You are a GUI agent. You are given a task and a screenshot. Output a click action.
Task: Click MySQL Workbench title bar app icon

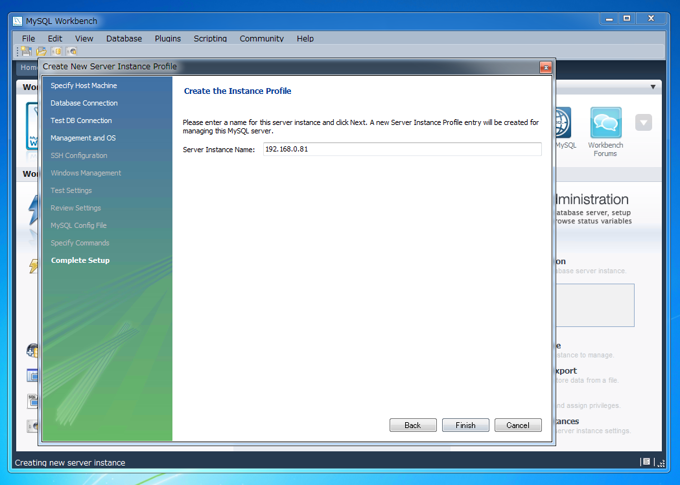[x=17, y=21]
